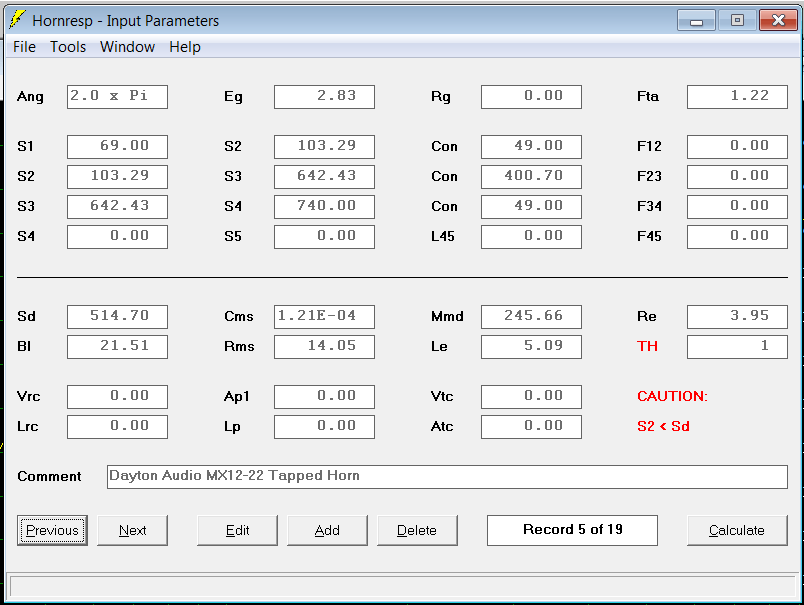
Task: Go to the Previous record
Action: pyautogui.click(x=52, y=530)
